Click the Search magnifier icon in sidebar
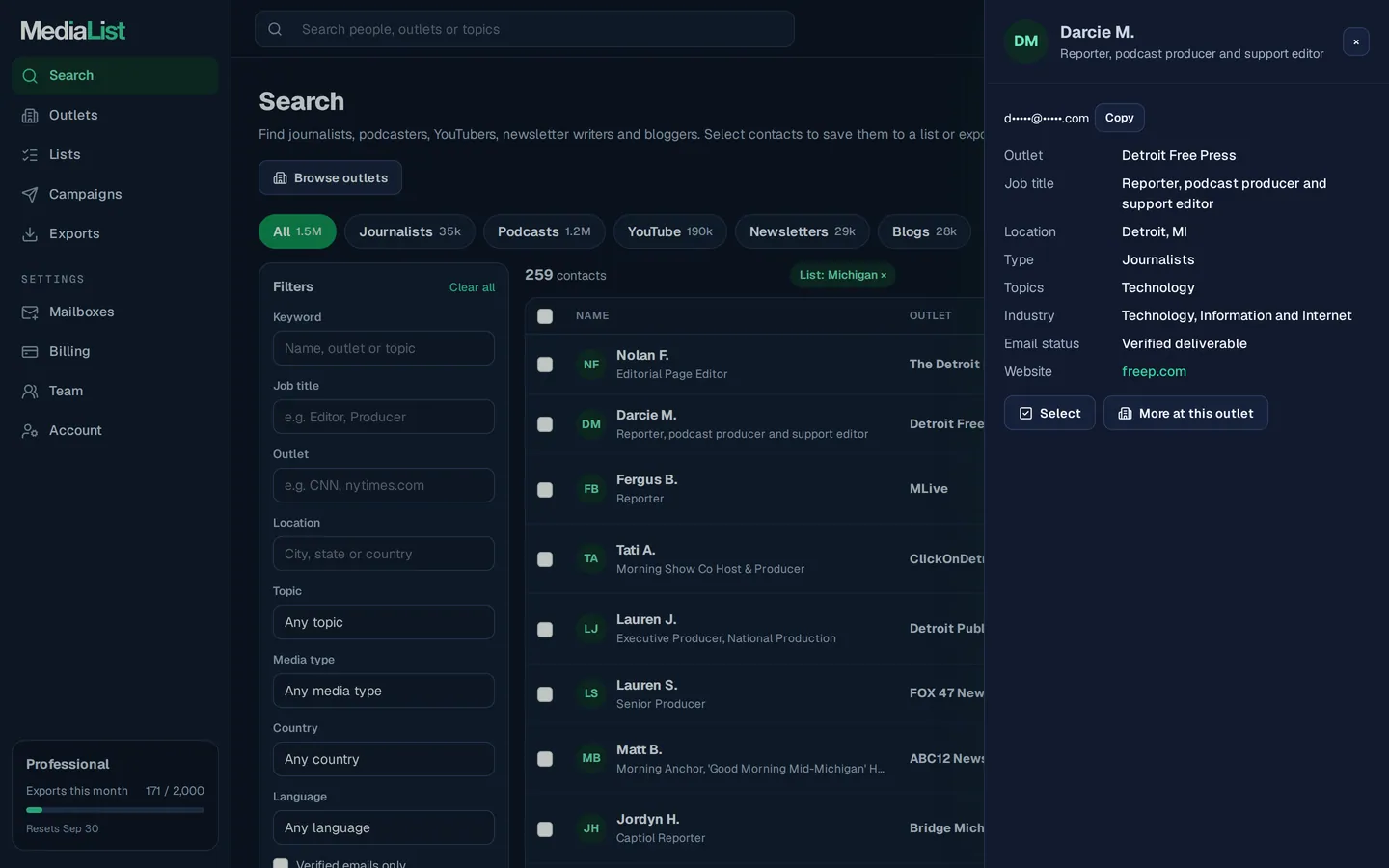Image resolution: width=1389 pixels, height=868 pixels. coord(30,76)
